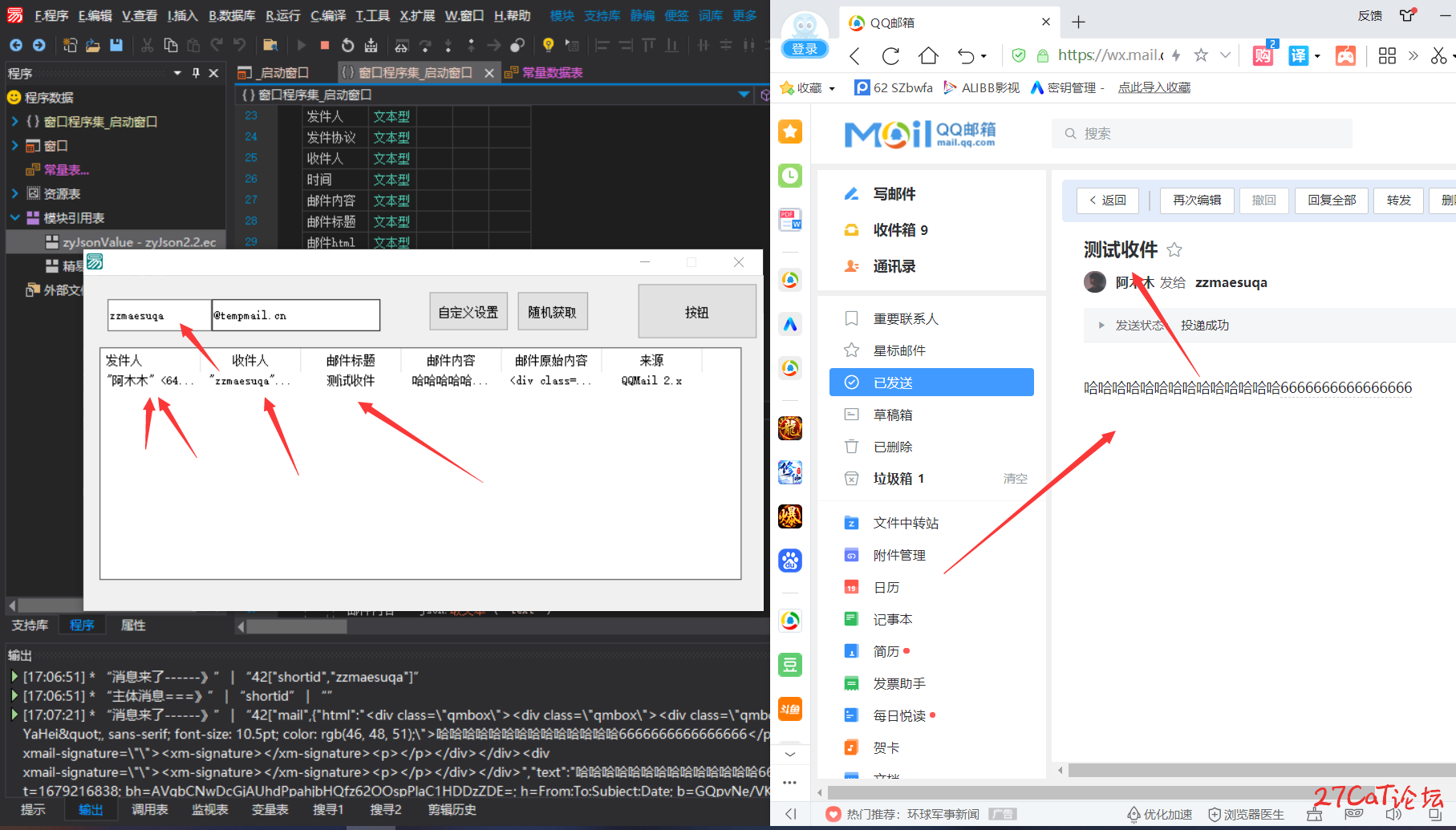Click the run (play) icon in IDE toolbar

(302, 45)
